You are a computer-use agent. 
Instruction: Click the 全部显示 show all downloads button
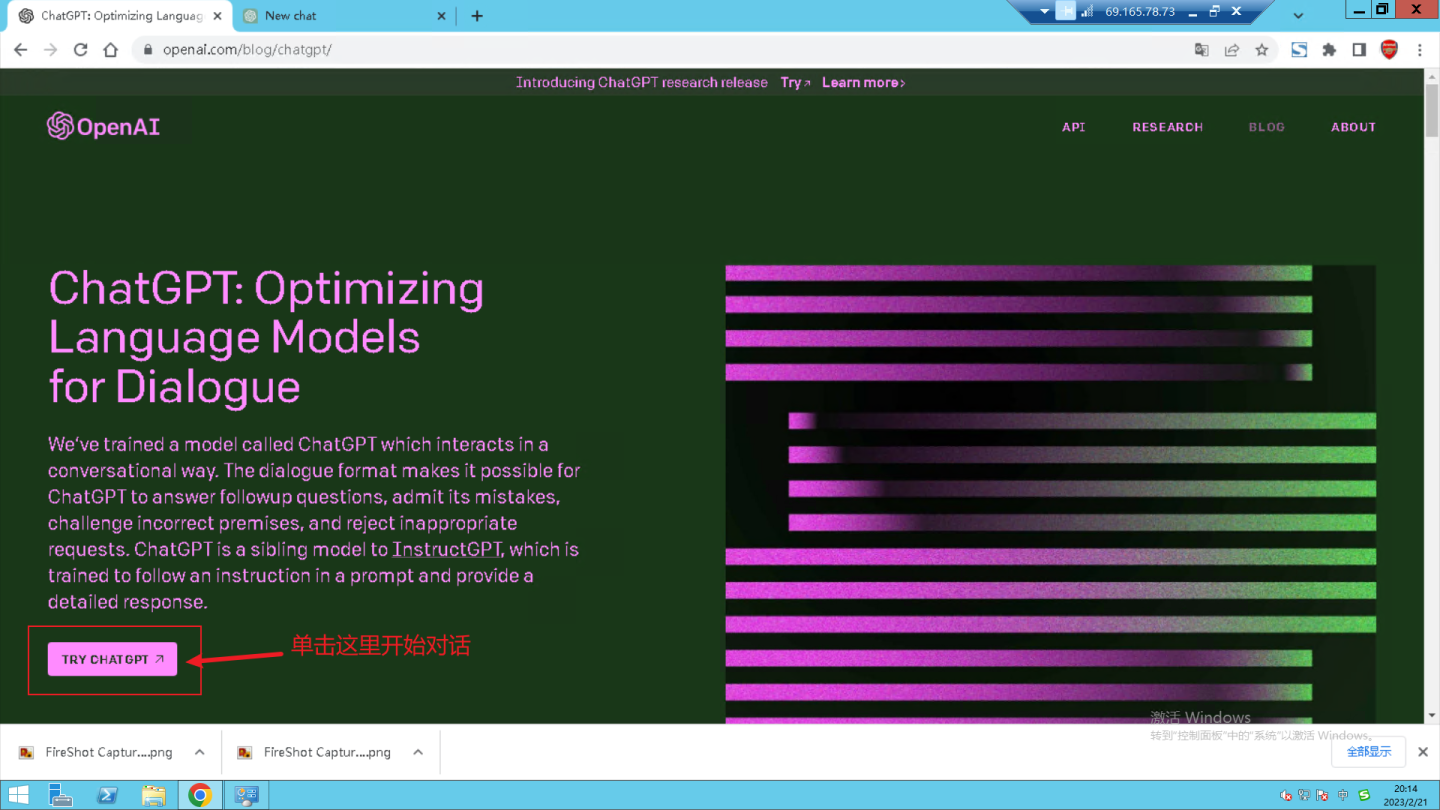(x=1369, y=752)
